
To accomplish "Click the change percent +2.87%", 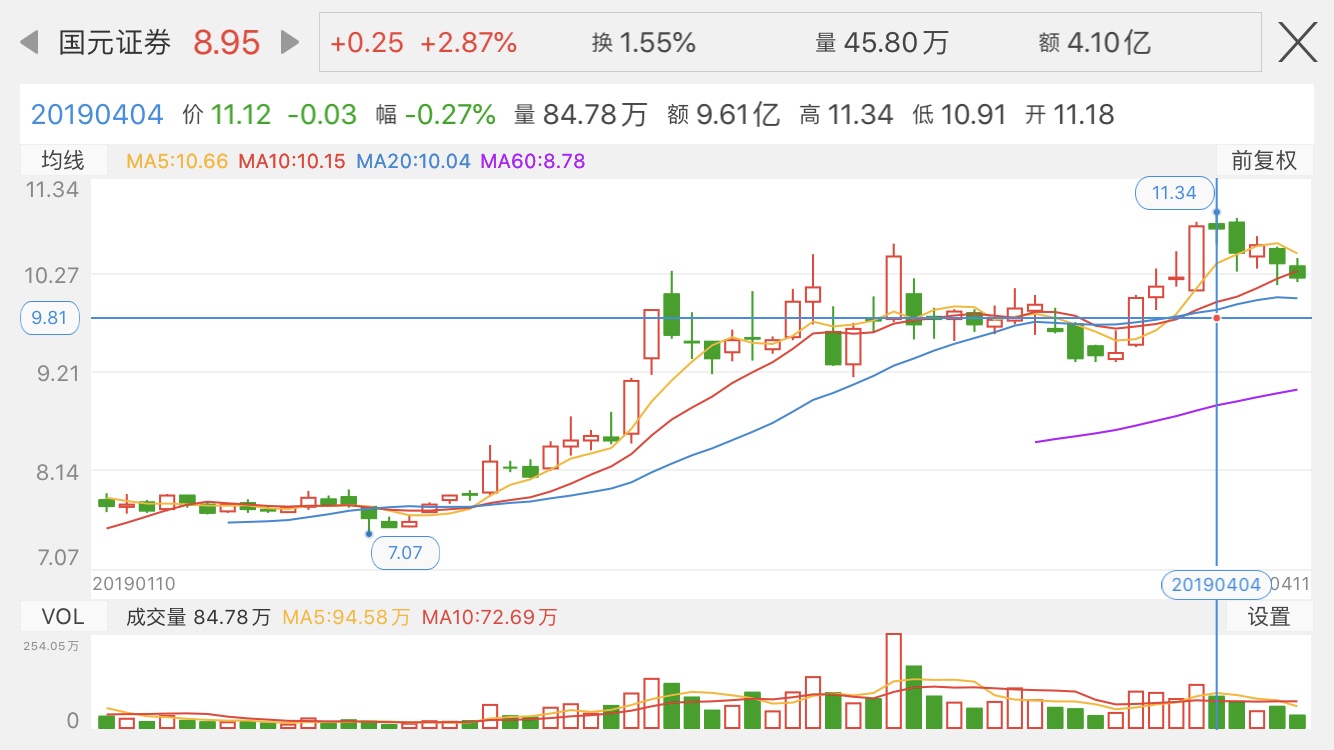I will tap(468, 42).
